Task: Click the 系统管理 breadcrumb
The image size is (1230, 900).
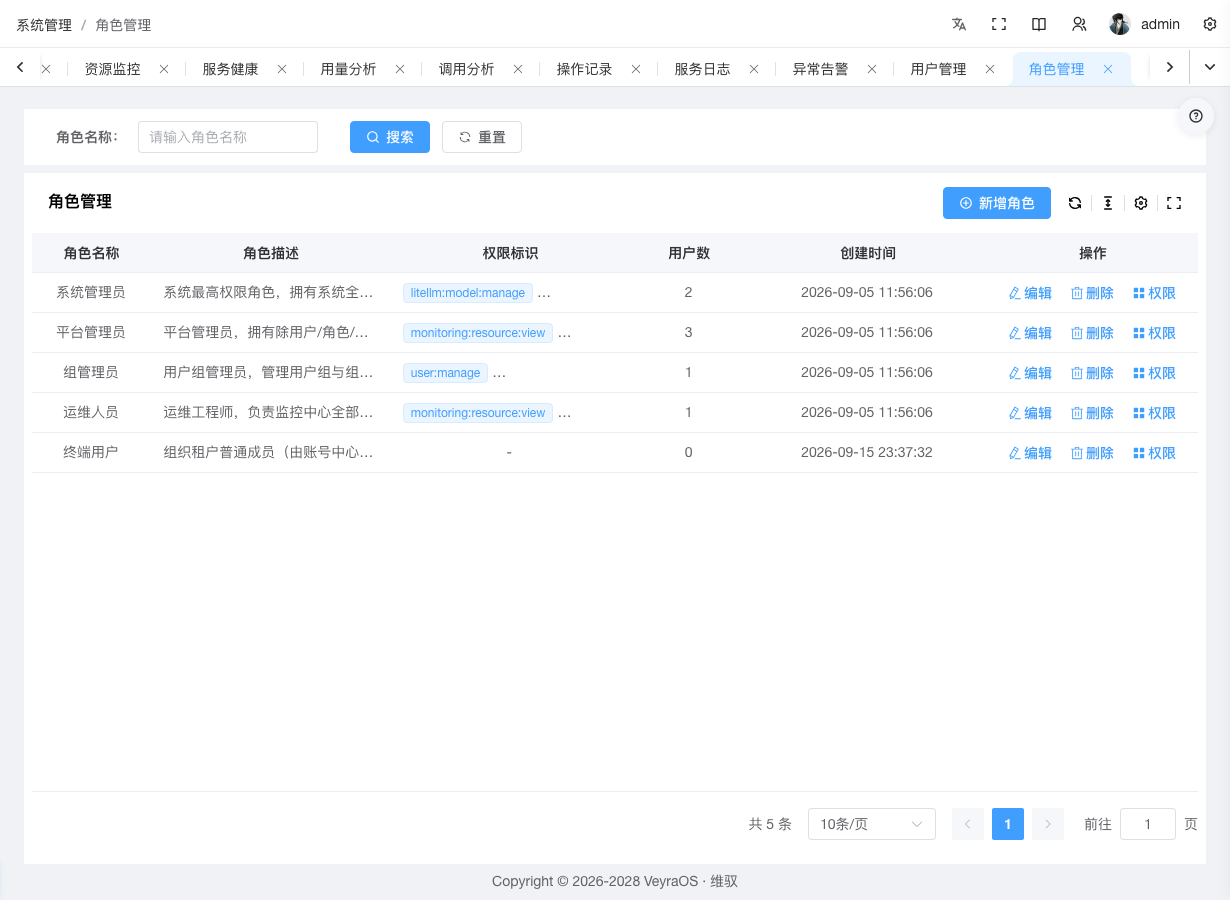Action: (x=44, y=25)
